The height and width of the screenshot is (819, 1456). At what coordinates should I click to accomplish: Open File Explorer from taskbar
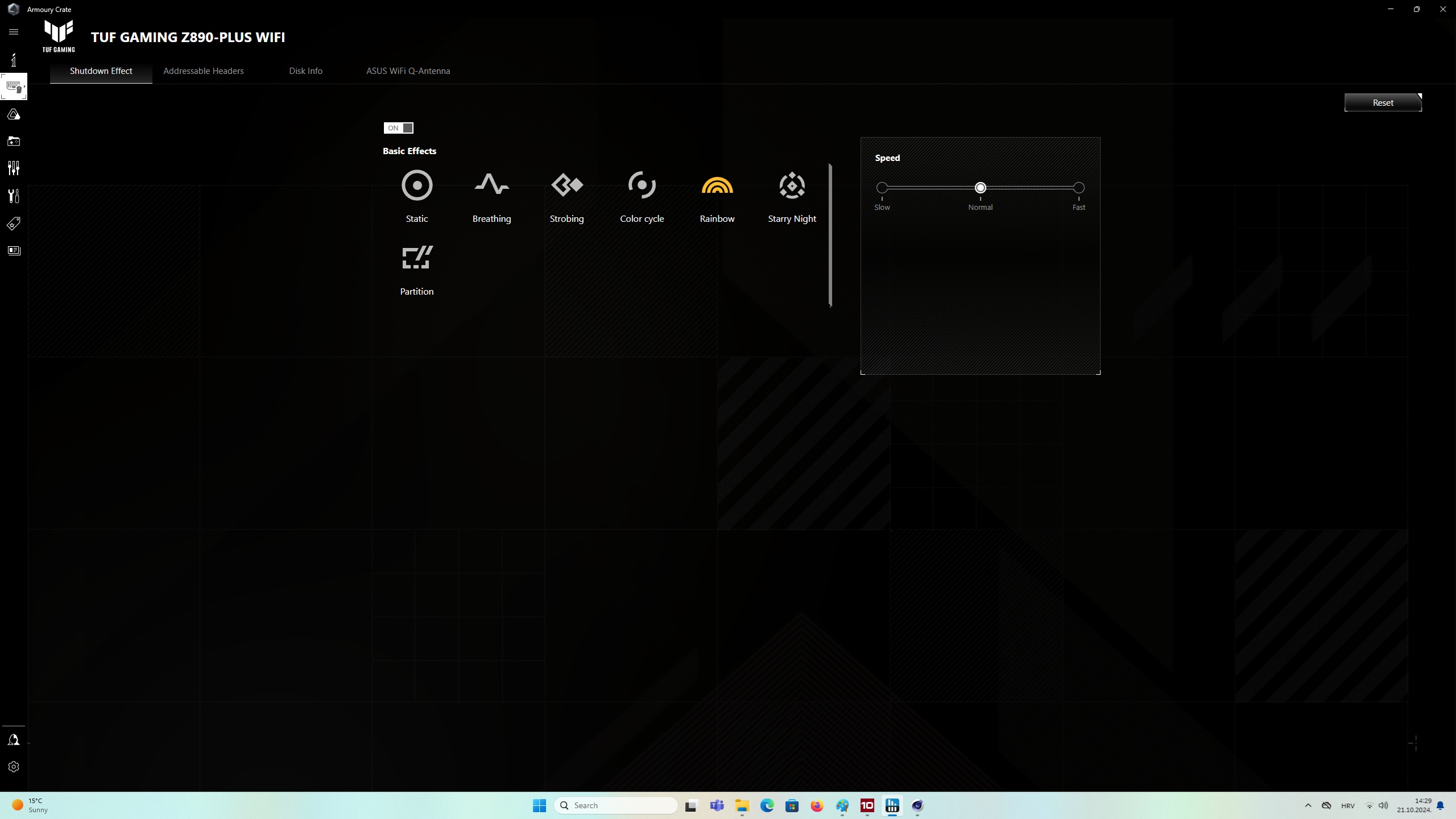742,805
